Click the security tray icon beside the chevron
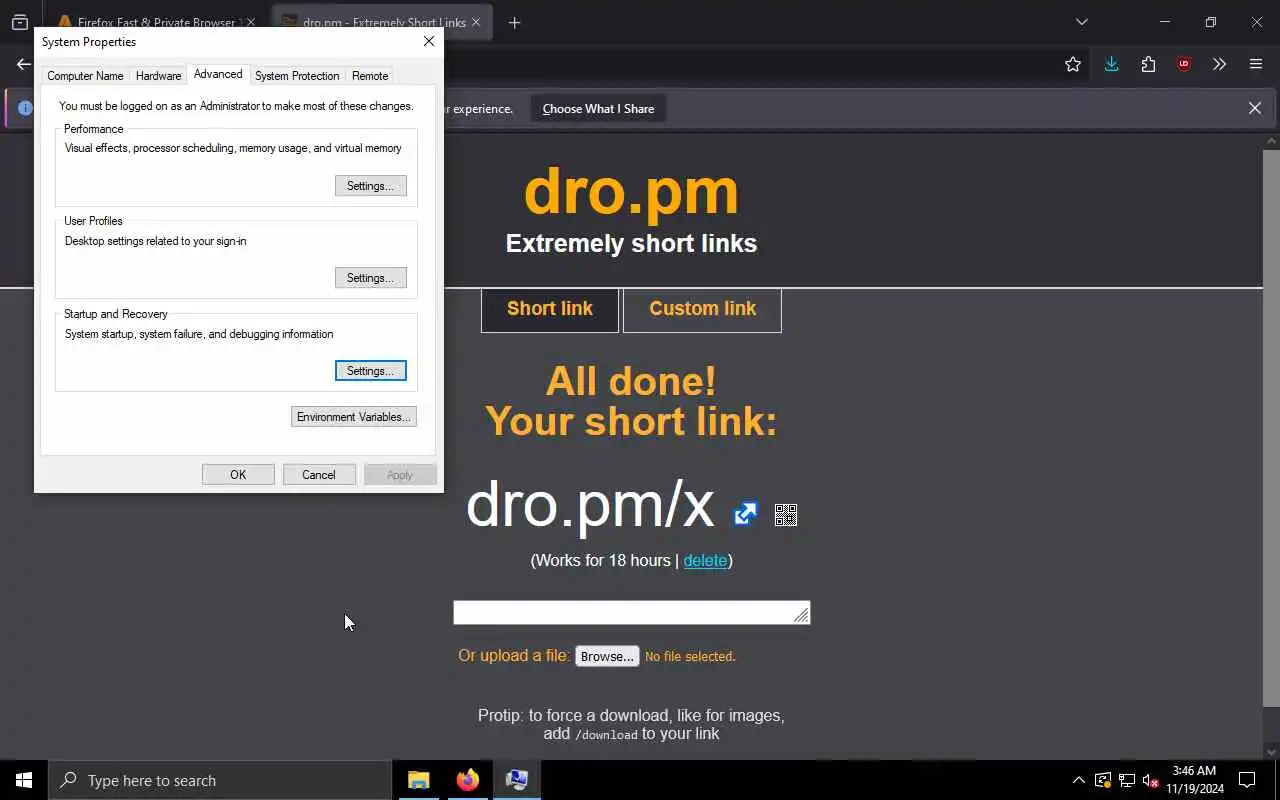1280x800 pixels. pyautogui.click(x=1103, y=780)
